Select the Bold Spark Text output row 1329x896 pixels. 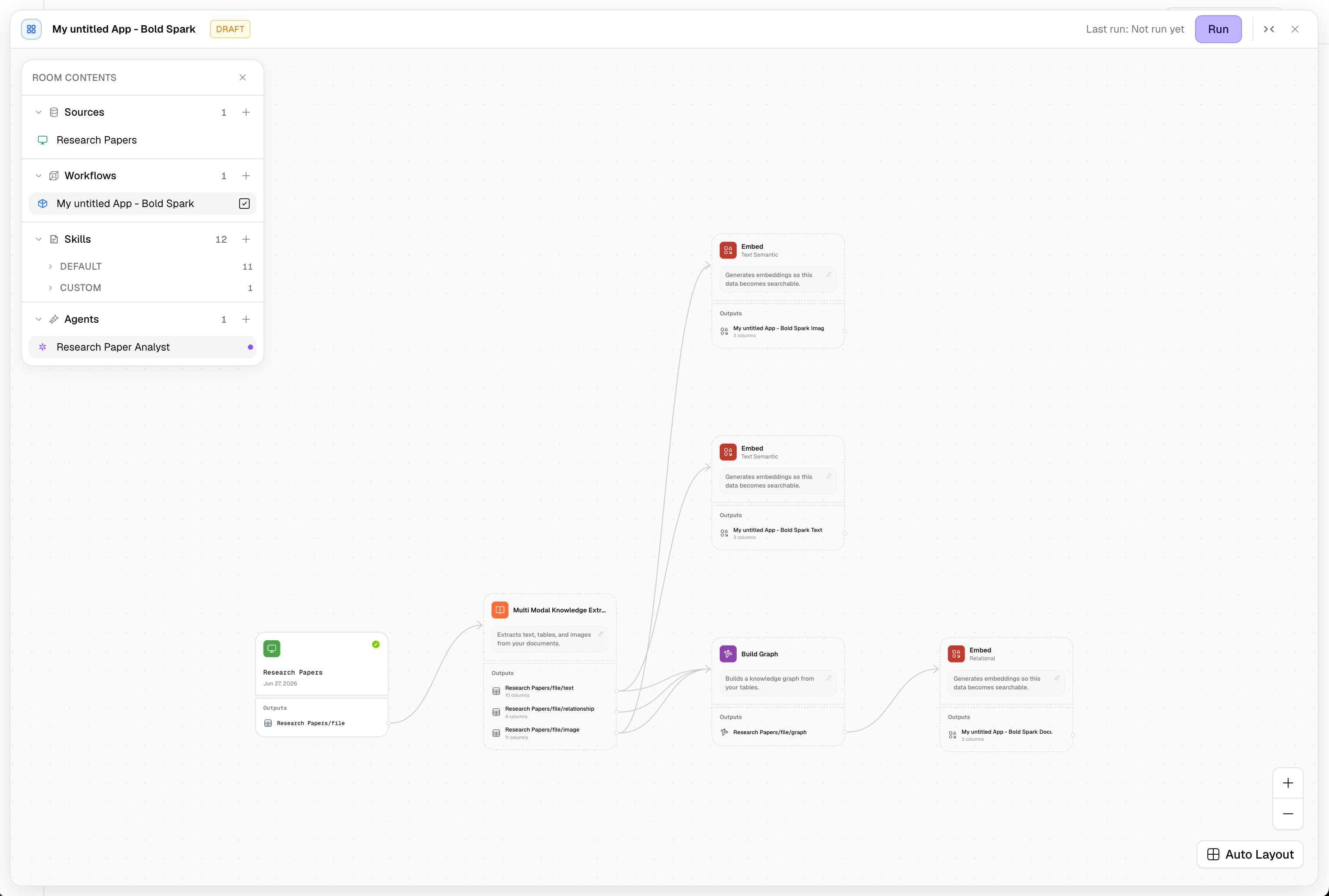[x=778, y=533]
